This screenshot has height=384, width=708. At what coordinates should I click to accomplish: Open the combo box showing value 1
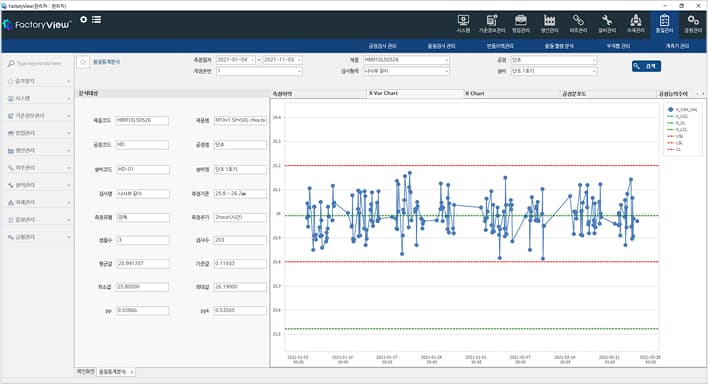pyautogui.click(x=259, y=71)
